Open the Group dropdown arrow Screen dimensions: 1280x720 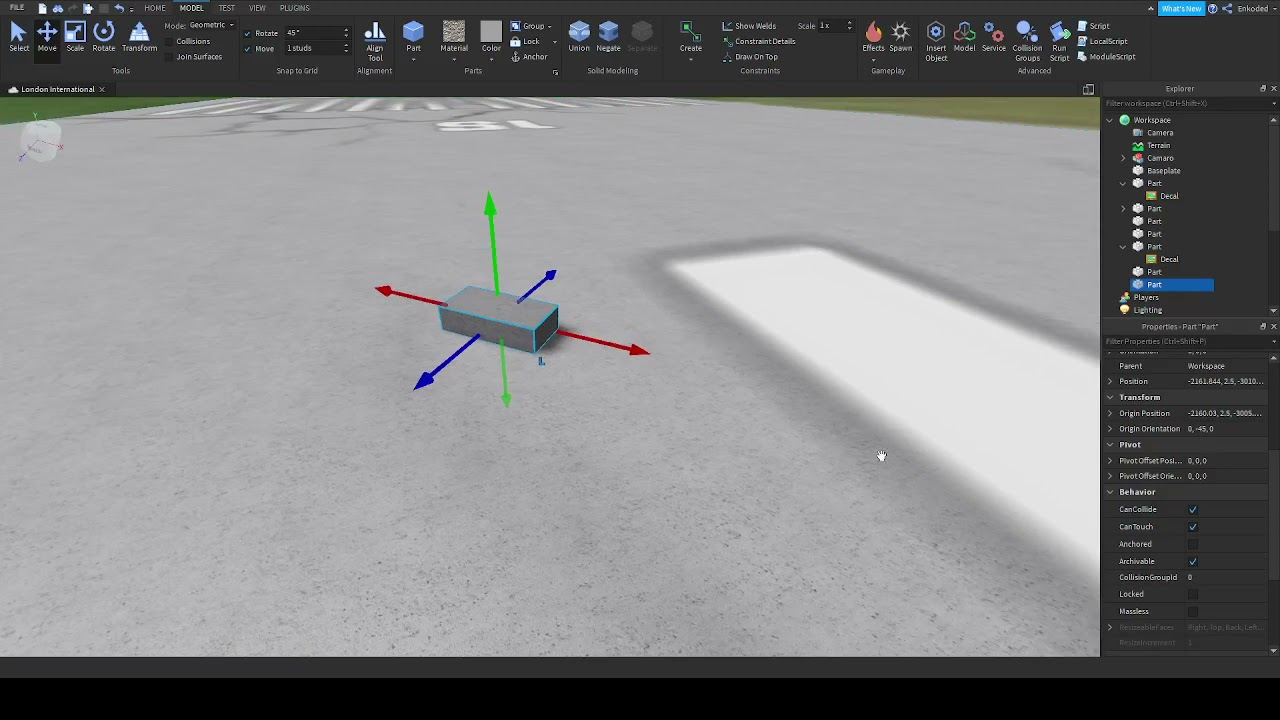pos(549,26)
